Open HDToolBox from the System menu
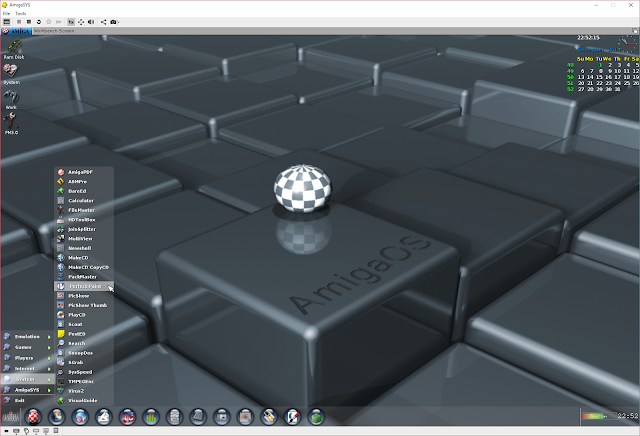Screen dimensions: 640x436 84,220
